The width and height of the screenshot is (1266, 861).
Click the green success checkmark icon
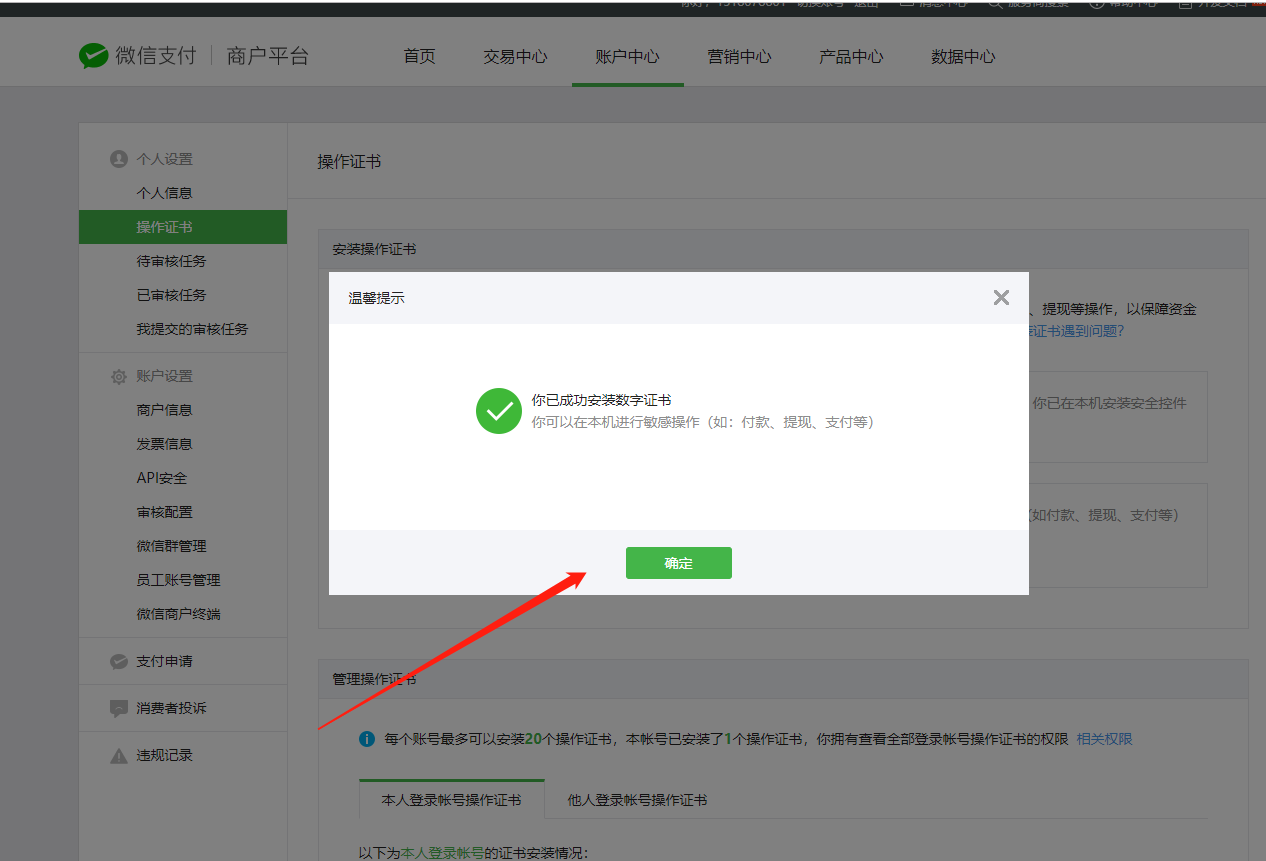point(499,411)
